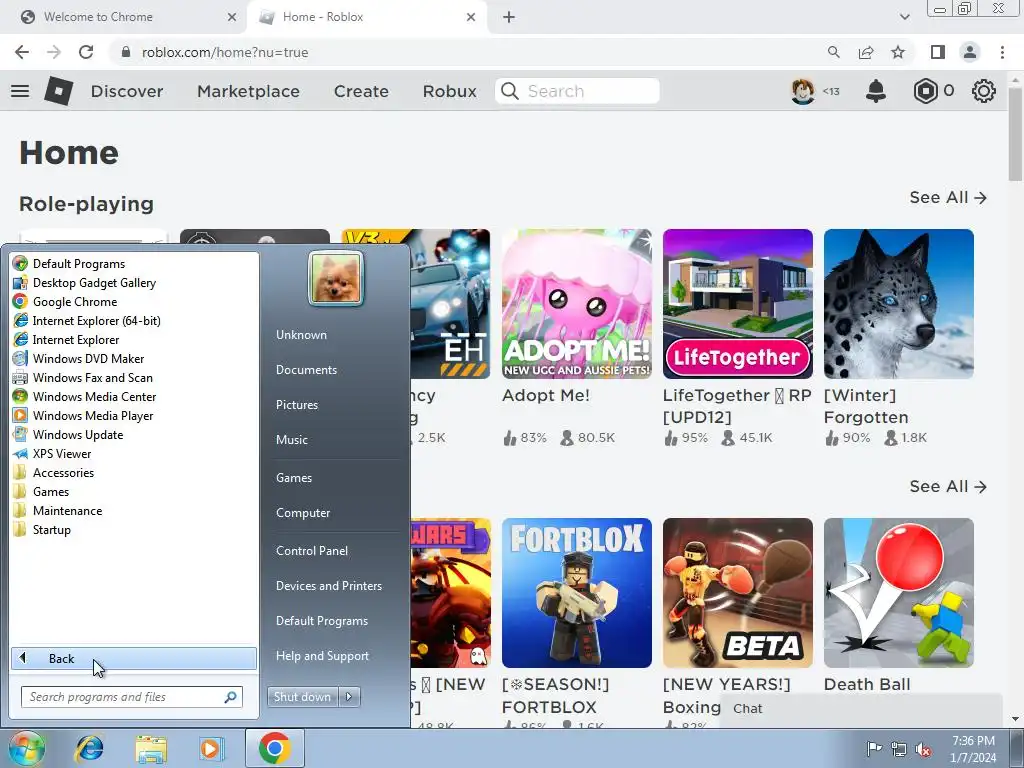Viewport: 1024px width, 768px height.
Task: Open the Chrome profile icon
Action: point(970,52)
